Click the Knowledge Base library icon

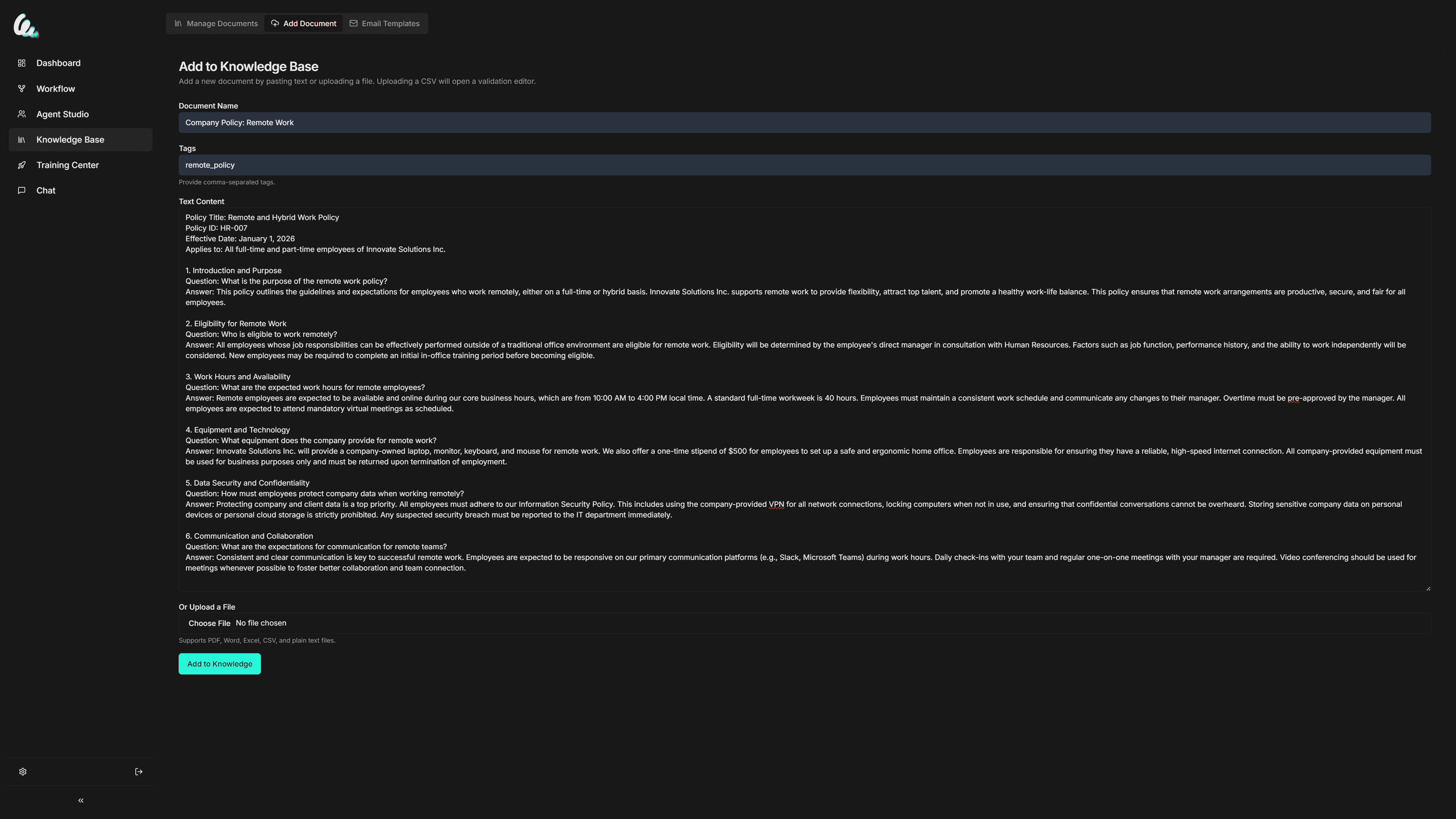tap(22, 140)
